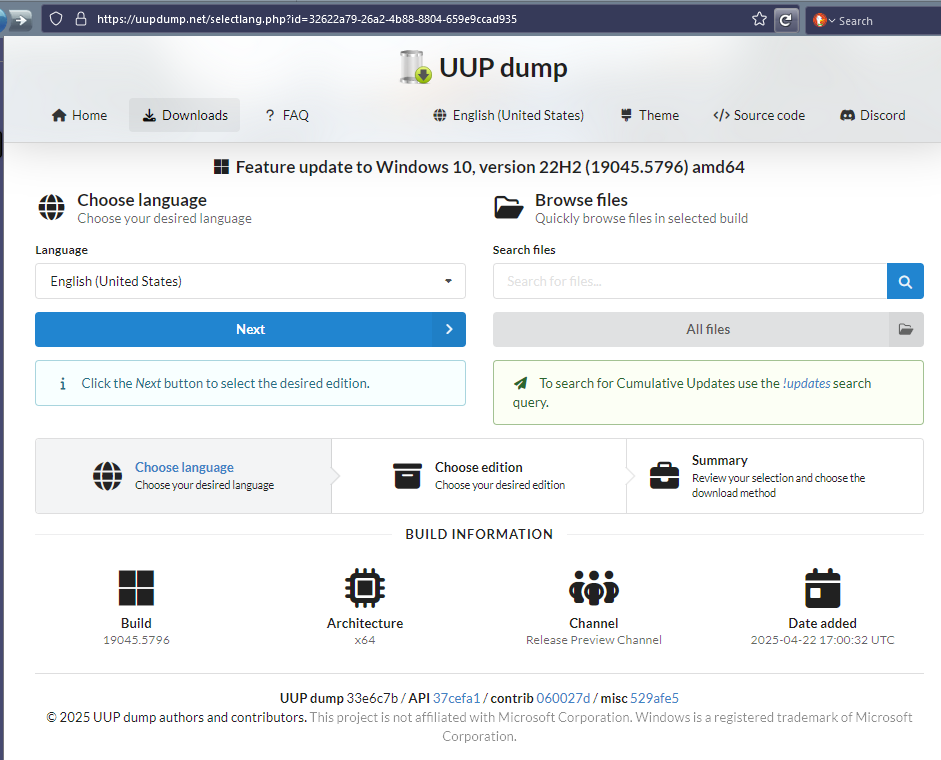941x760 pixels.
Task: Bookmark this page with the star icon
Action: (x=759, y=19)
